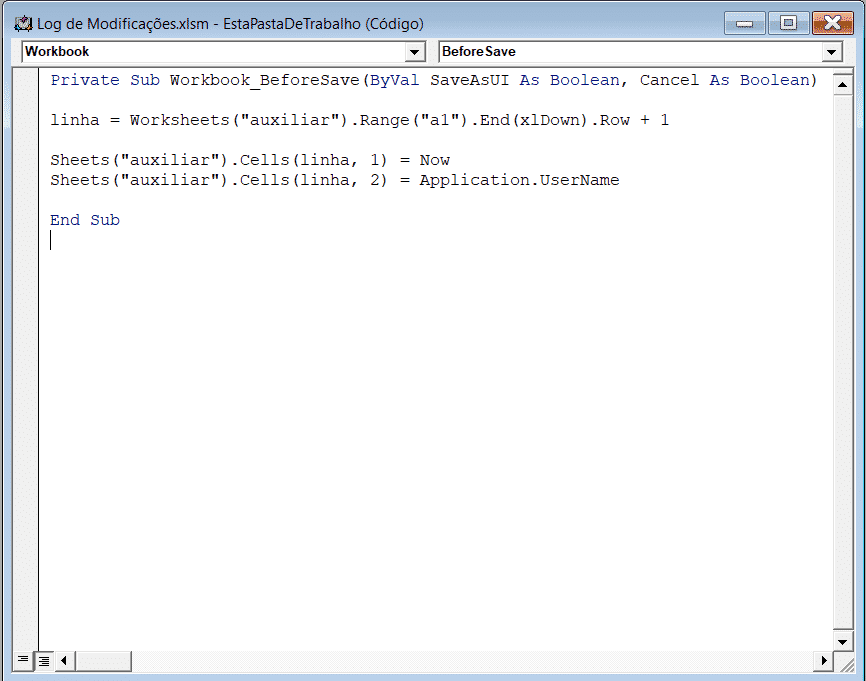
Task: Switch to Full Module View icon
Action: tap(44, 660)
